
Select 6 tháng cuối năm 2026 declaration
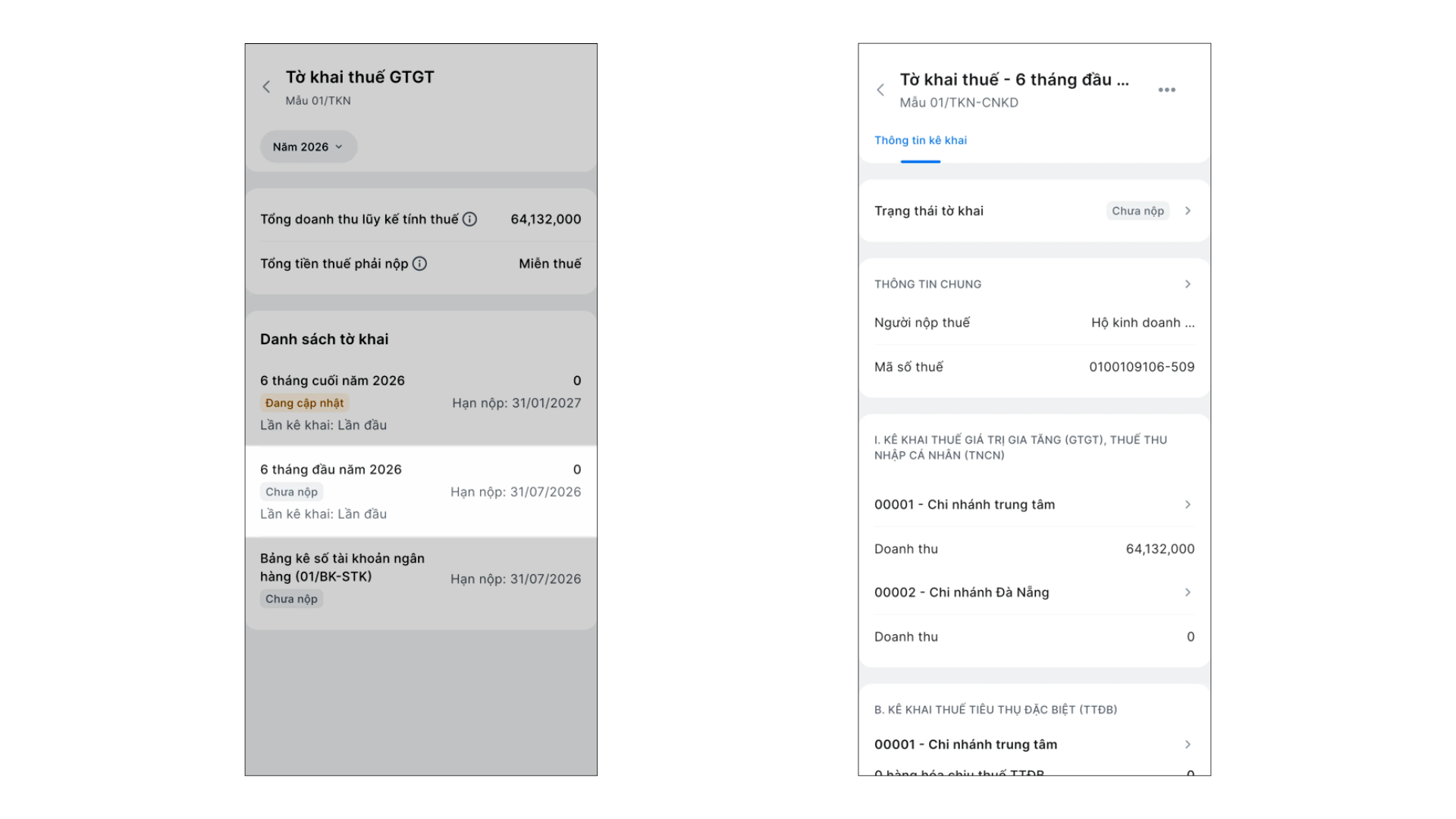(421, 403)
